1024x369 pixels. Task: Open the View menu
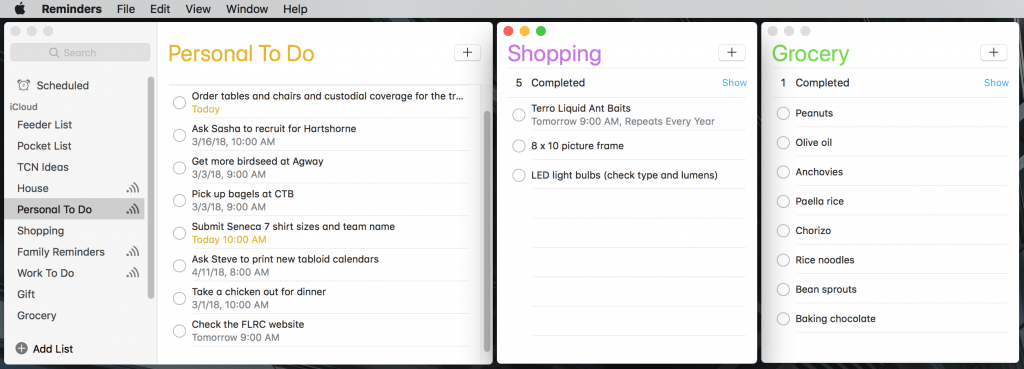coord(198,9)
